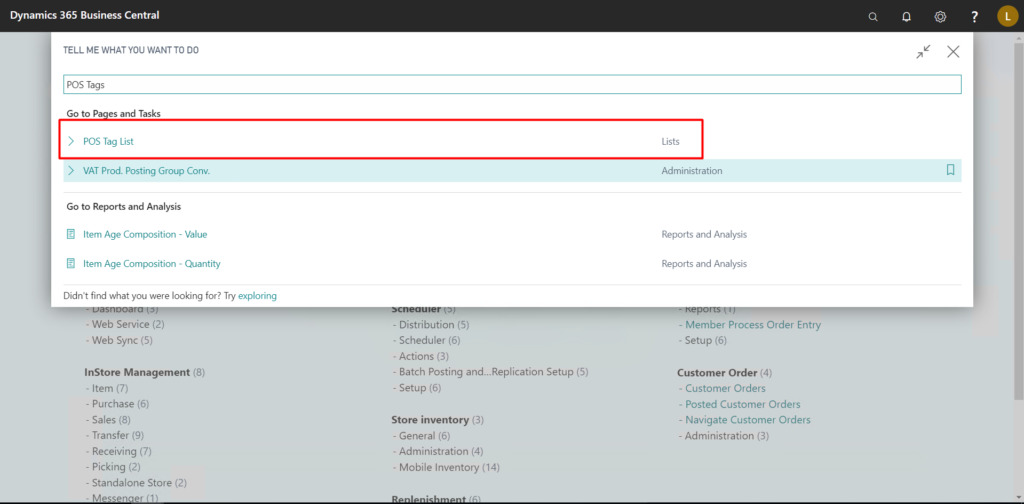Expand Picking (2) entry

pos(116,467)
